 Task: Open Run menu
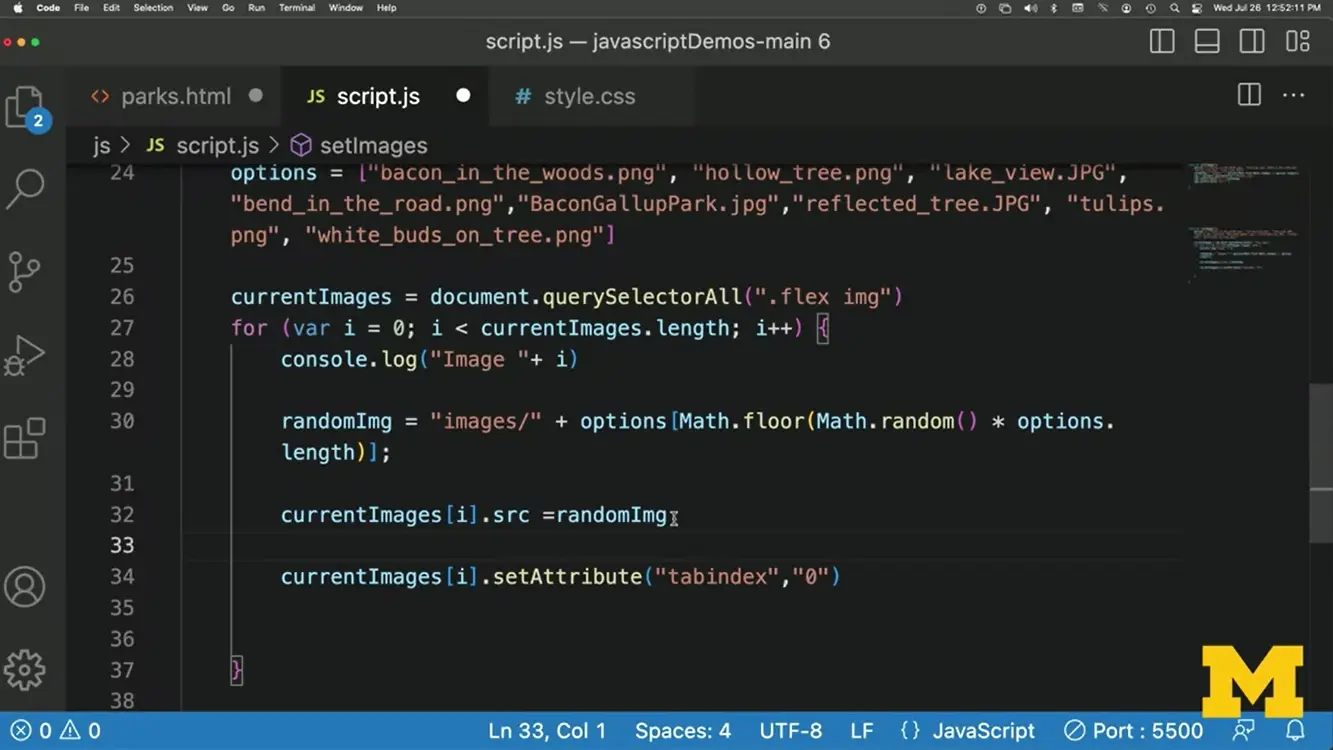(256, 8)
